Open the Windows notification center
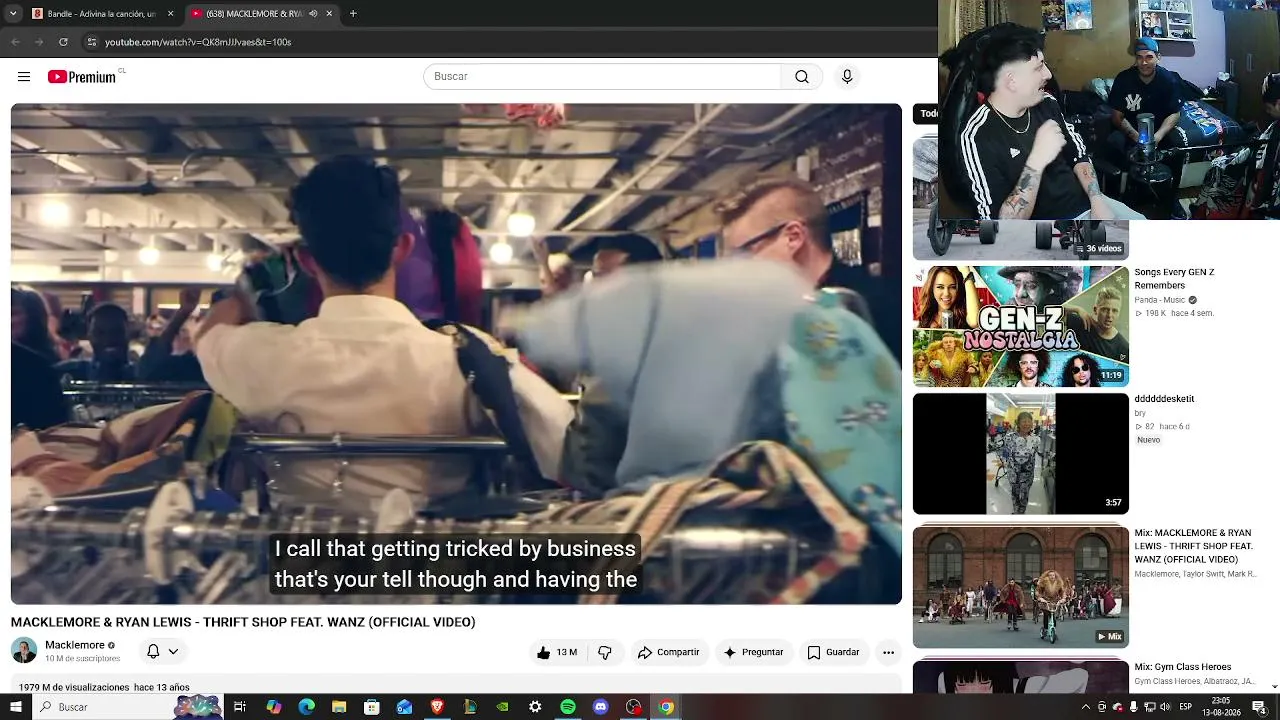Screen dimensions: 1280x720 (x=1259, y=707)
